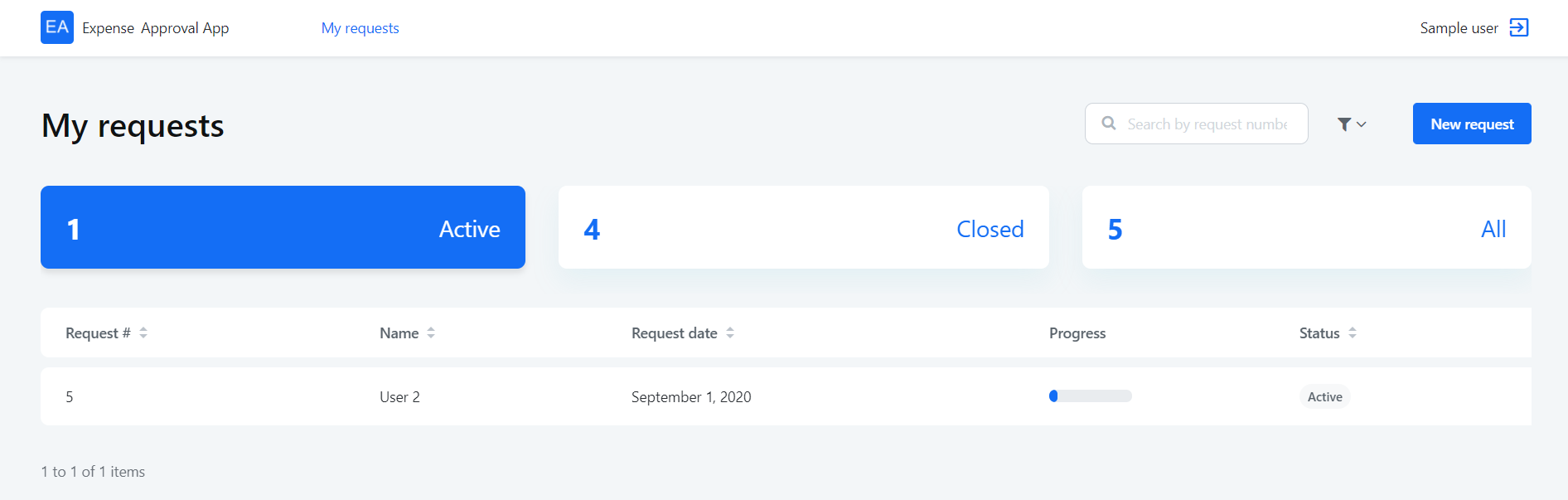Click the search magnifier icon
The height and width of the screenshot is (500, 1568).
(x=1109, y=124)
